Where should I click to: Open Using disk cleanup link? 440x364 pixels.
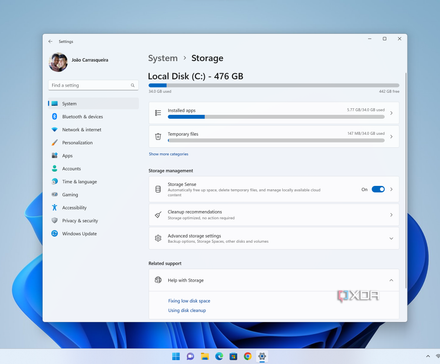[187, 310]
